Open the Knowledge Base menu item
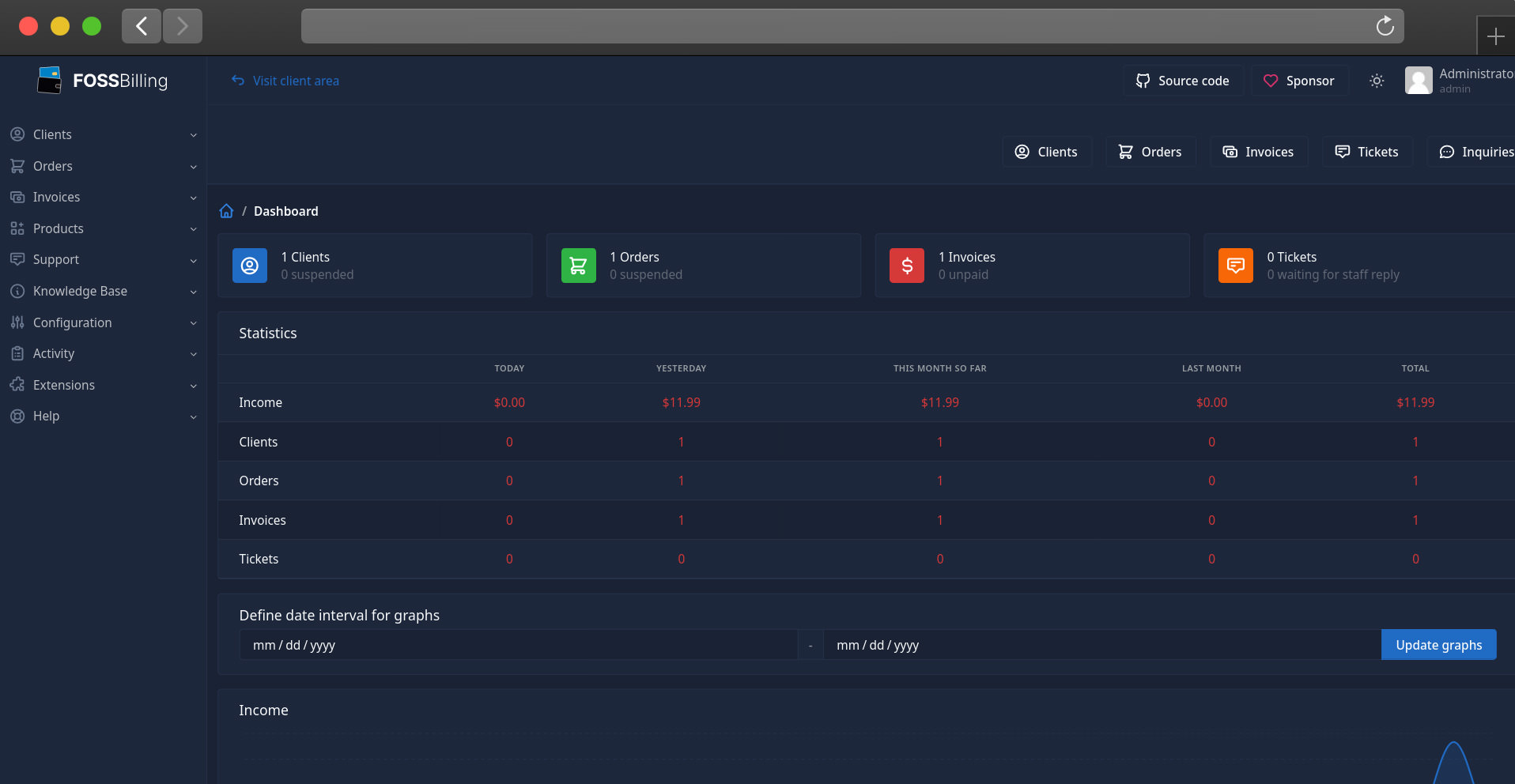The image size is (1515, 784). [x=103, y=291]
